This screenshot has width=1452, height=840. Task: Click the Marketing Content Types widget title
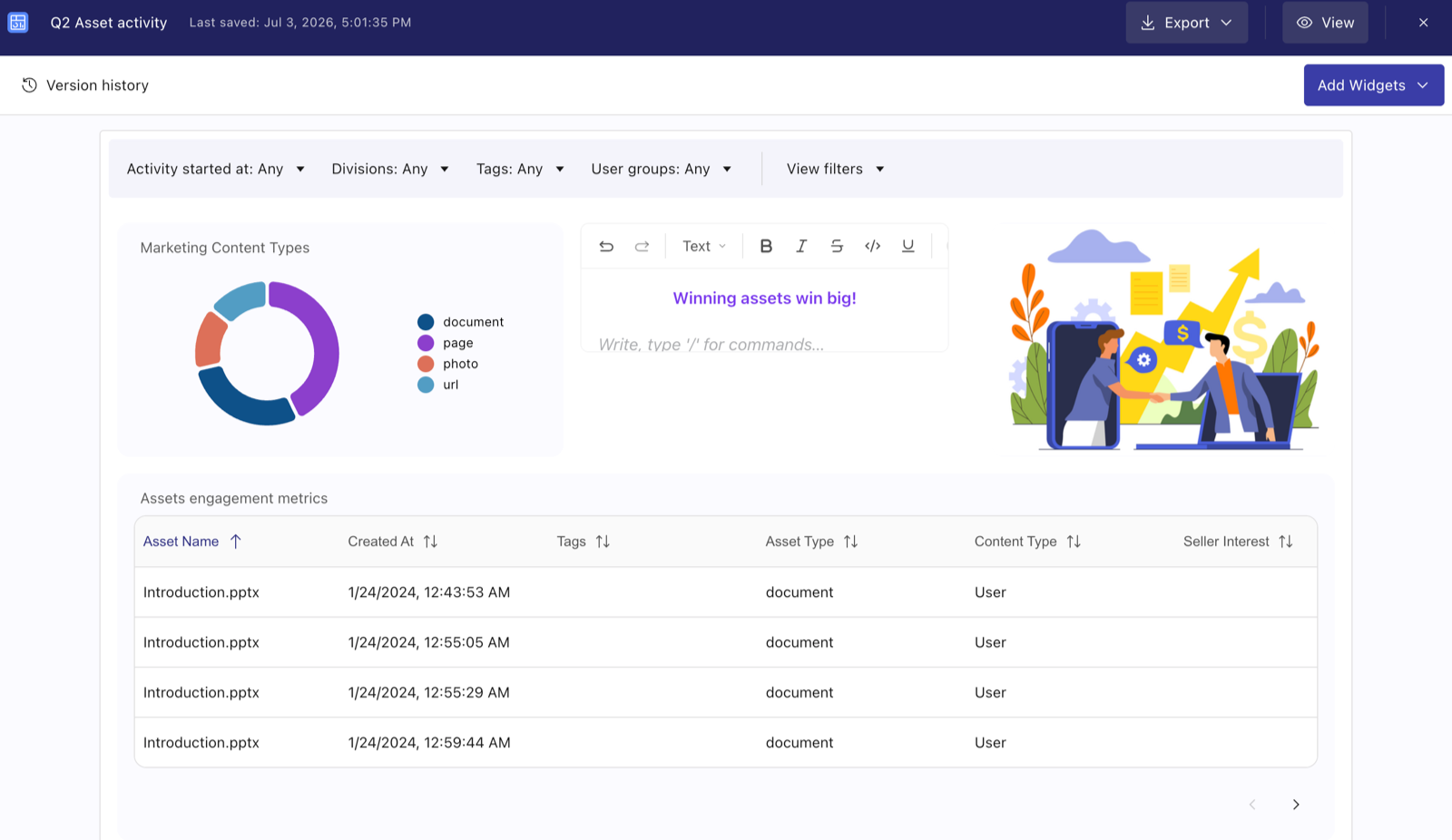tap(225, 248)
